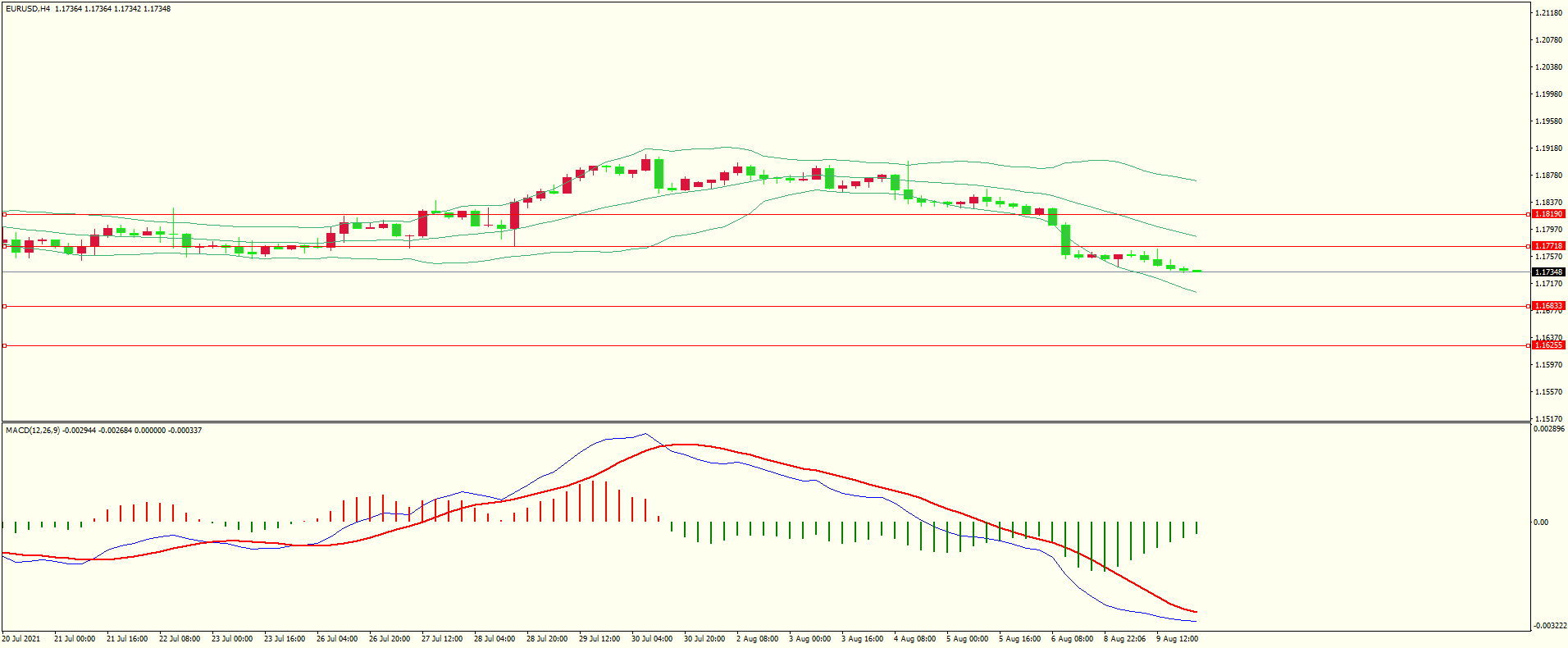Select the red 1.16255 price tag
The image size is (1568, 648).
(x=1548, y=345)
